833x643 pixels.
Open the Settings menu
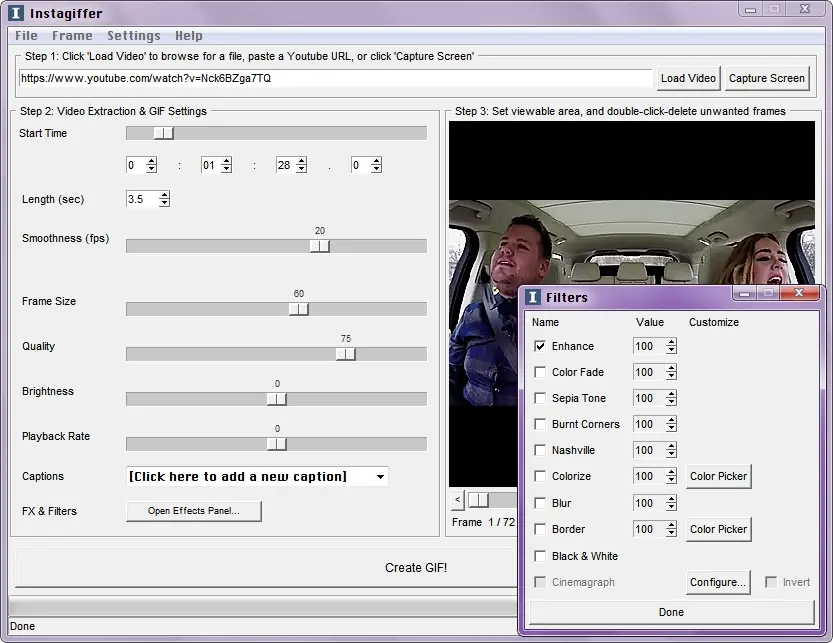click(x=134, y=36)
